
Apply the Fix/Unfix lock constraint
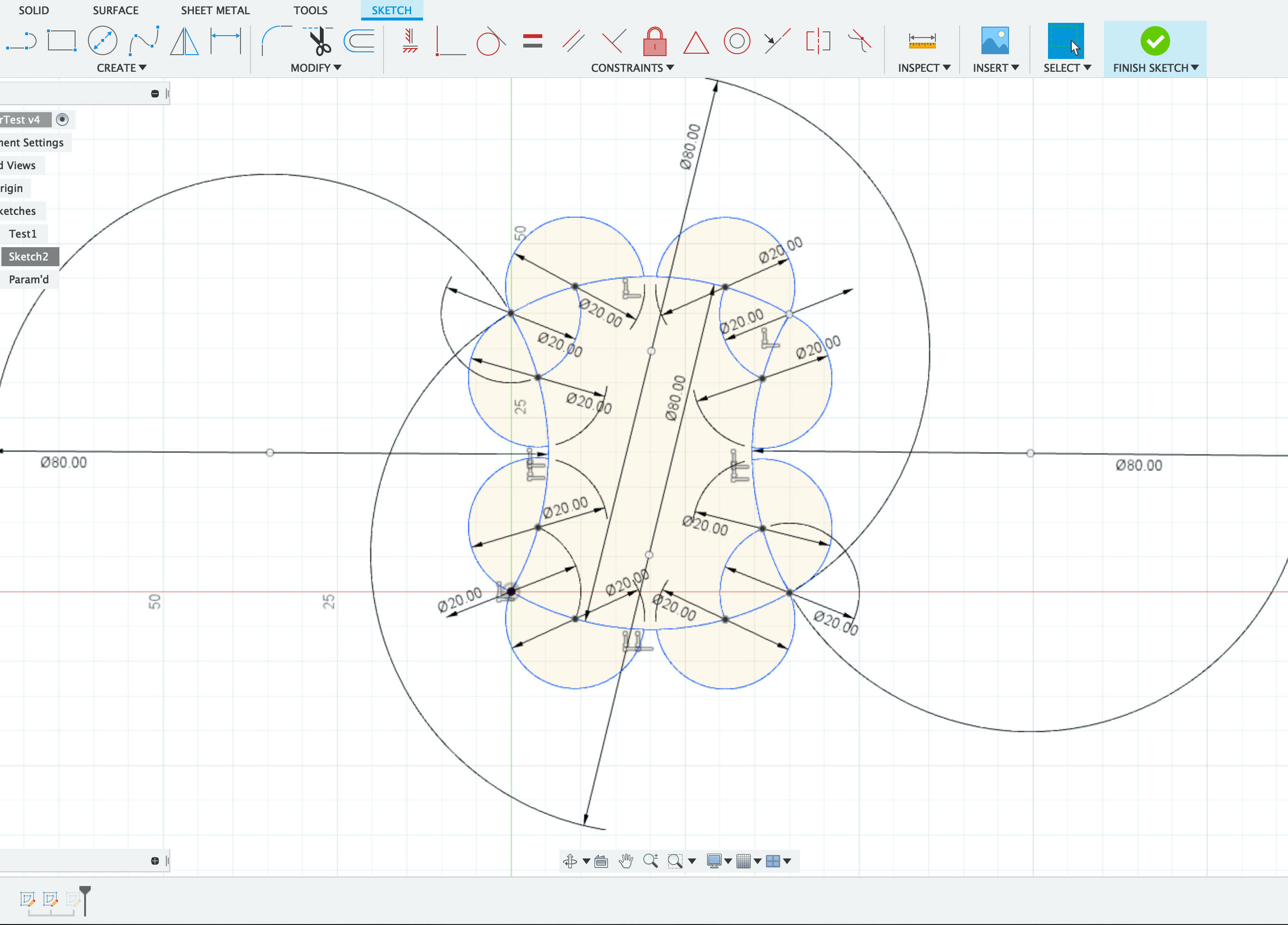pyautogui.click(x=654, y=41)
